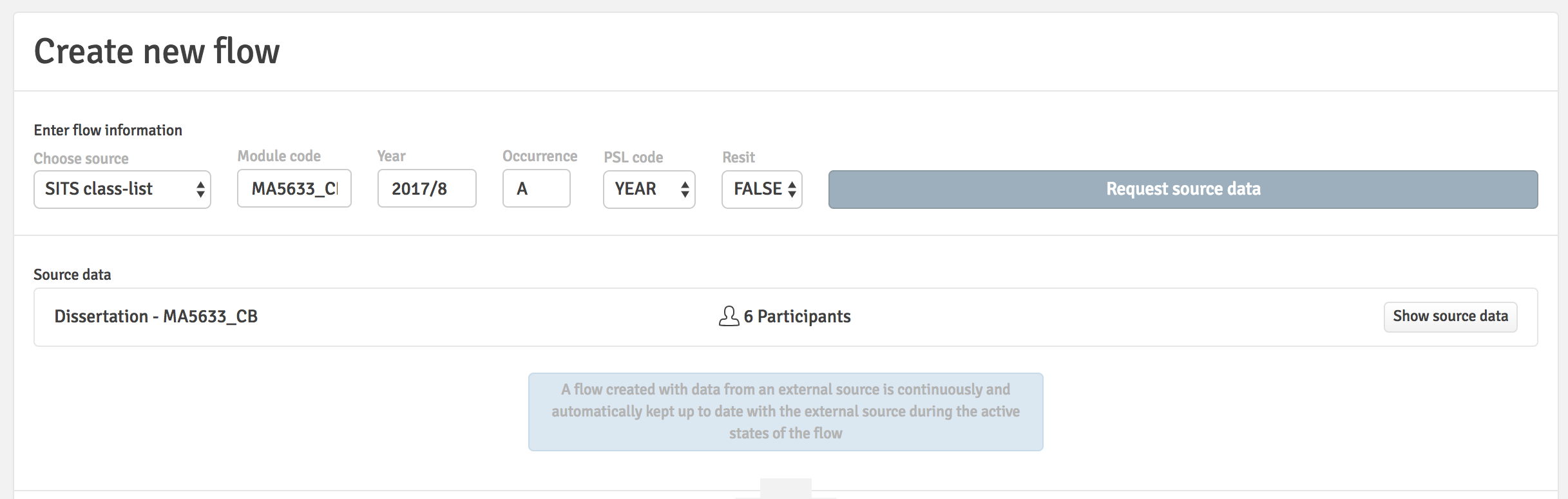
Task: Open the Resit FALSE dropdown
Action: [x=761, y=189]
